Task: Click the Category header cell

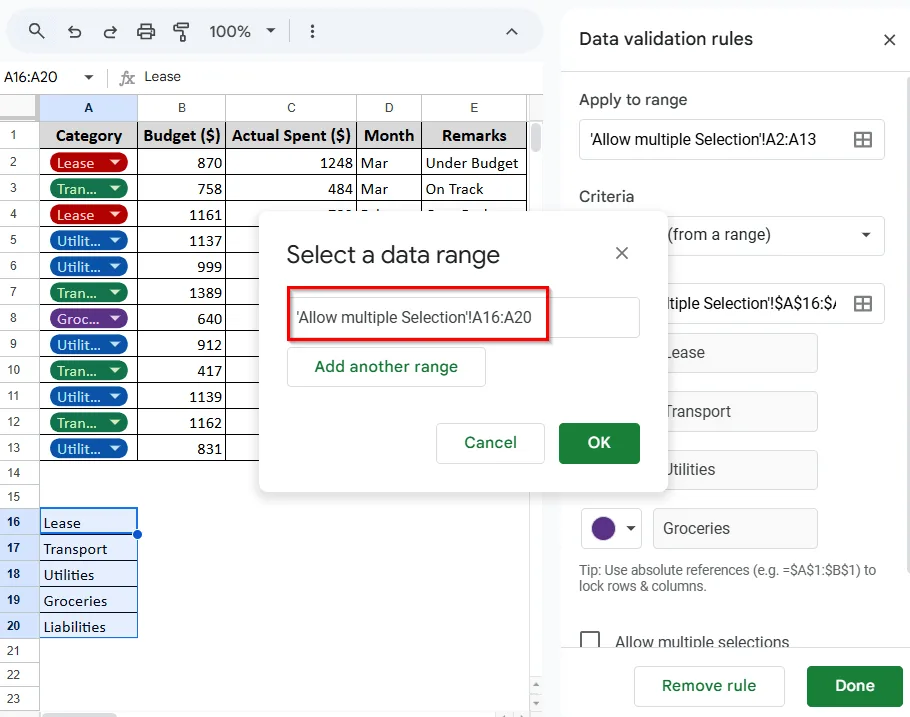Action: click(89, 136)
